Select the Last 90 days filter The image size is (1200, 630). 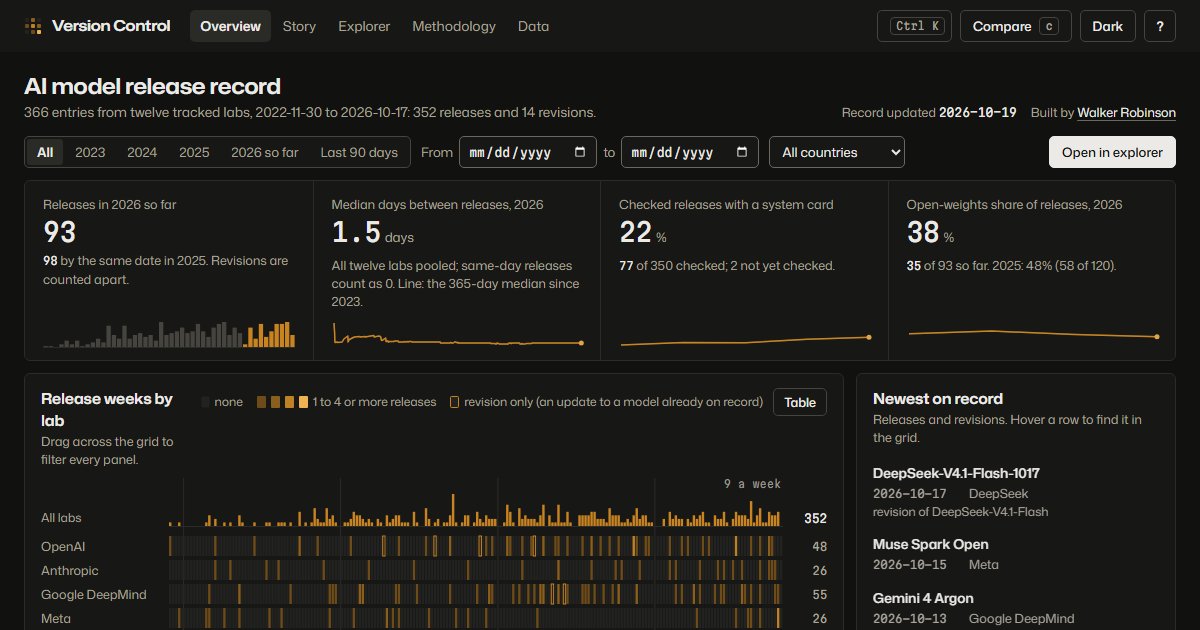pos(359,152)
